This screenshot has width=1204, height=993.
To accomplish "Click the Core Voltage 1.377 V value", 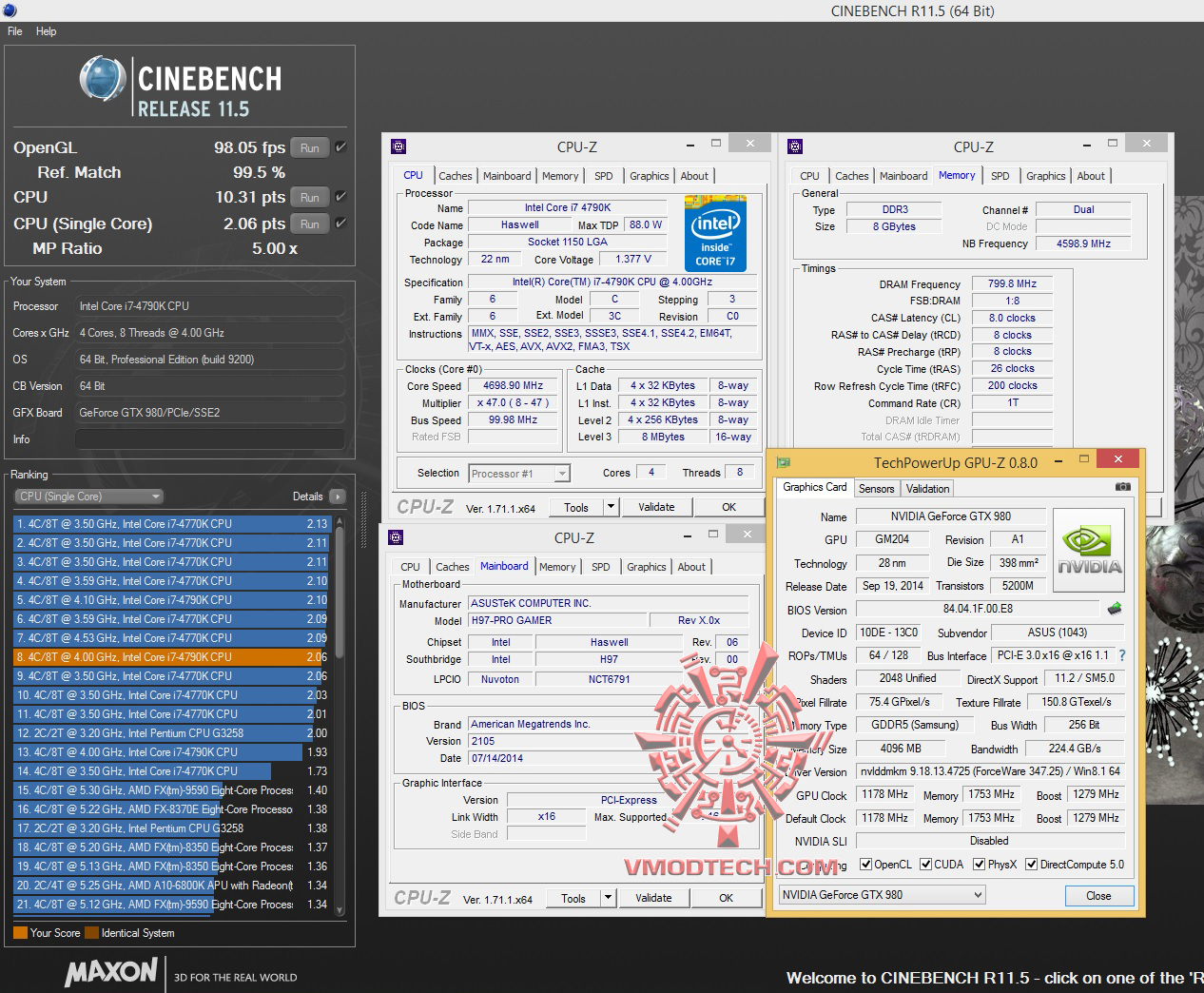I will click(x=633, y=259).
